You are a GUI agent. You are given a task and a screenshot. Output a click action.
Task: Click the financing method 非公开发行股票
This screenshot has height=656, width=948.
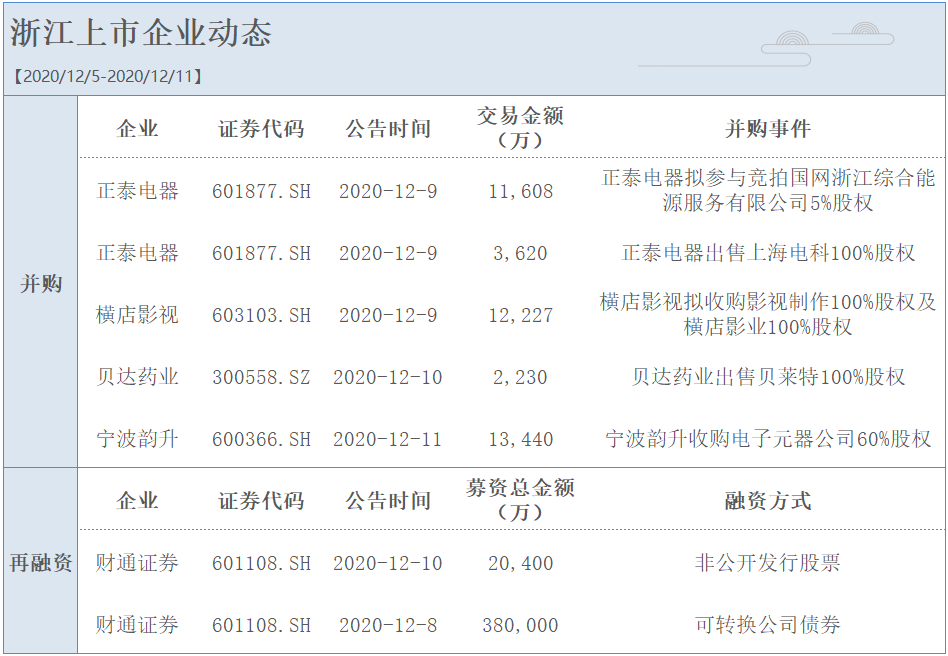(768, 563)
